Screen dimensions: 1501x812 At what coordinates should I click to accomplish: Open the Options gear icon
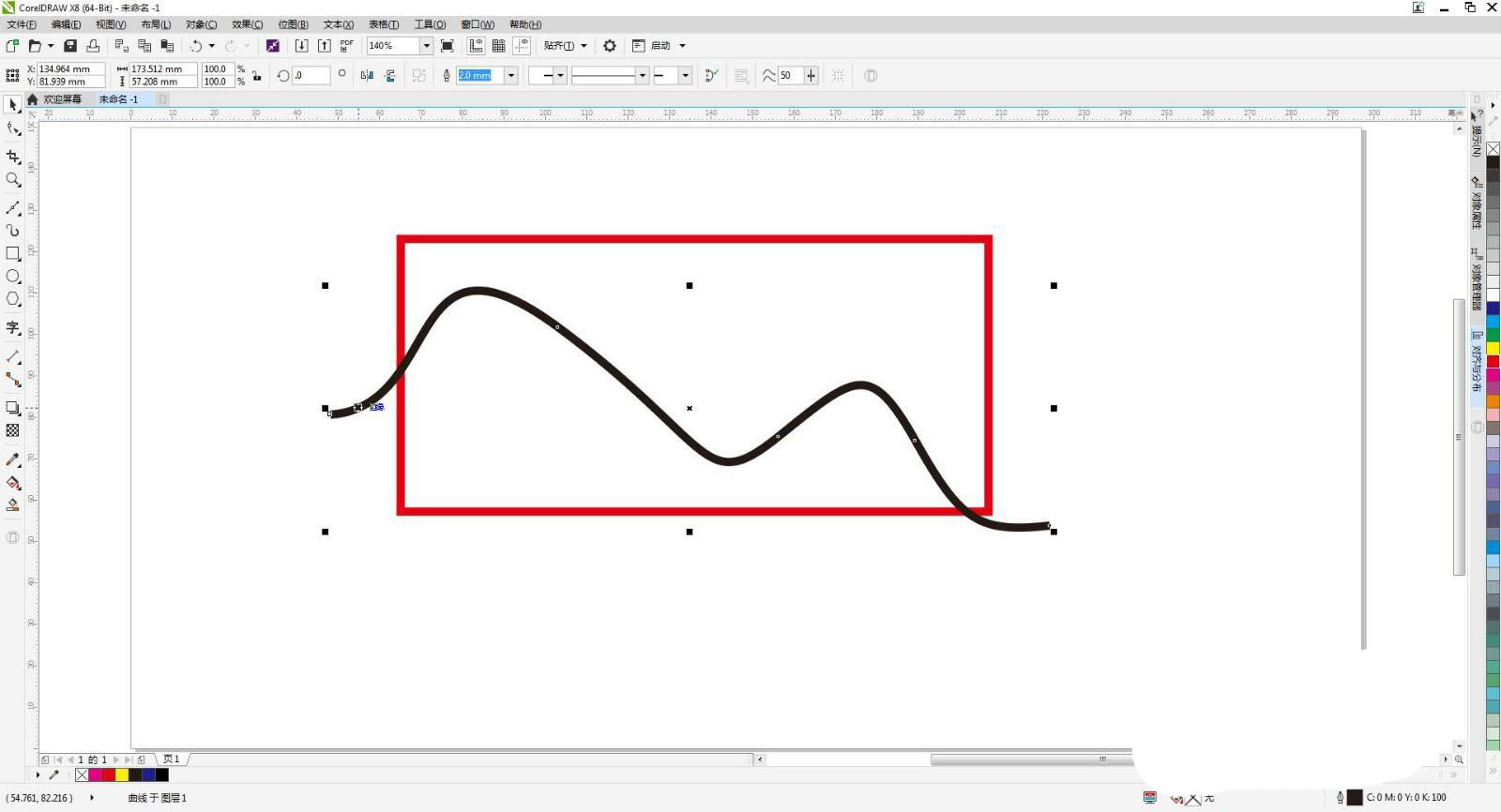(610, 46)
